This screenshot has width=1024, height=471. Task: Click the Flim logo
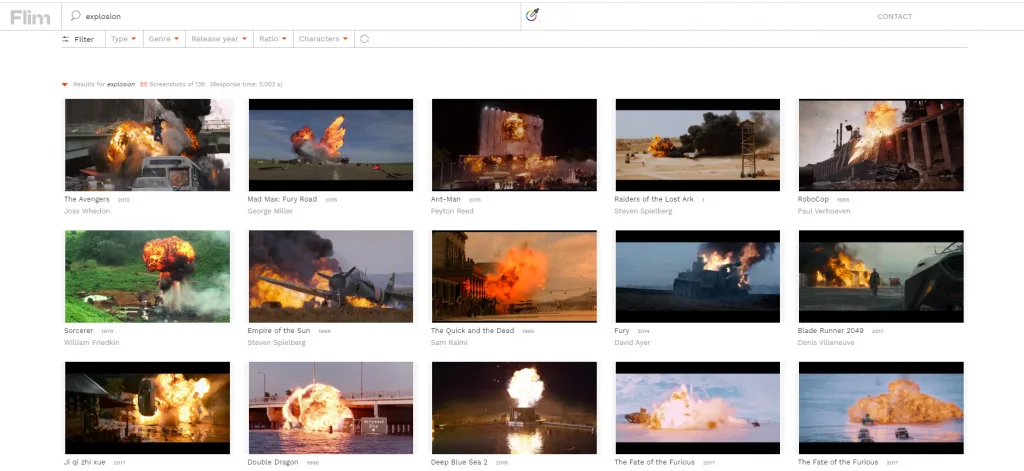click(x=30, y=18)
